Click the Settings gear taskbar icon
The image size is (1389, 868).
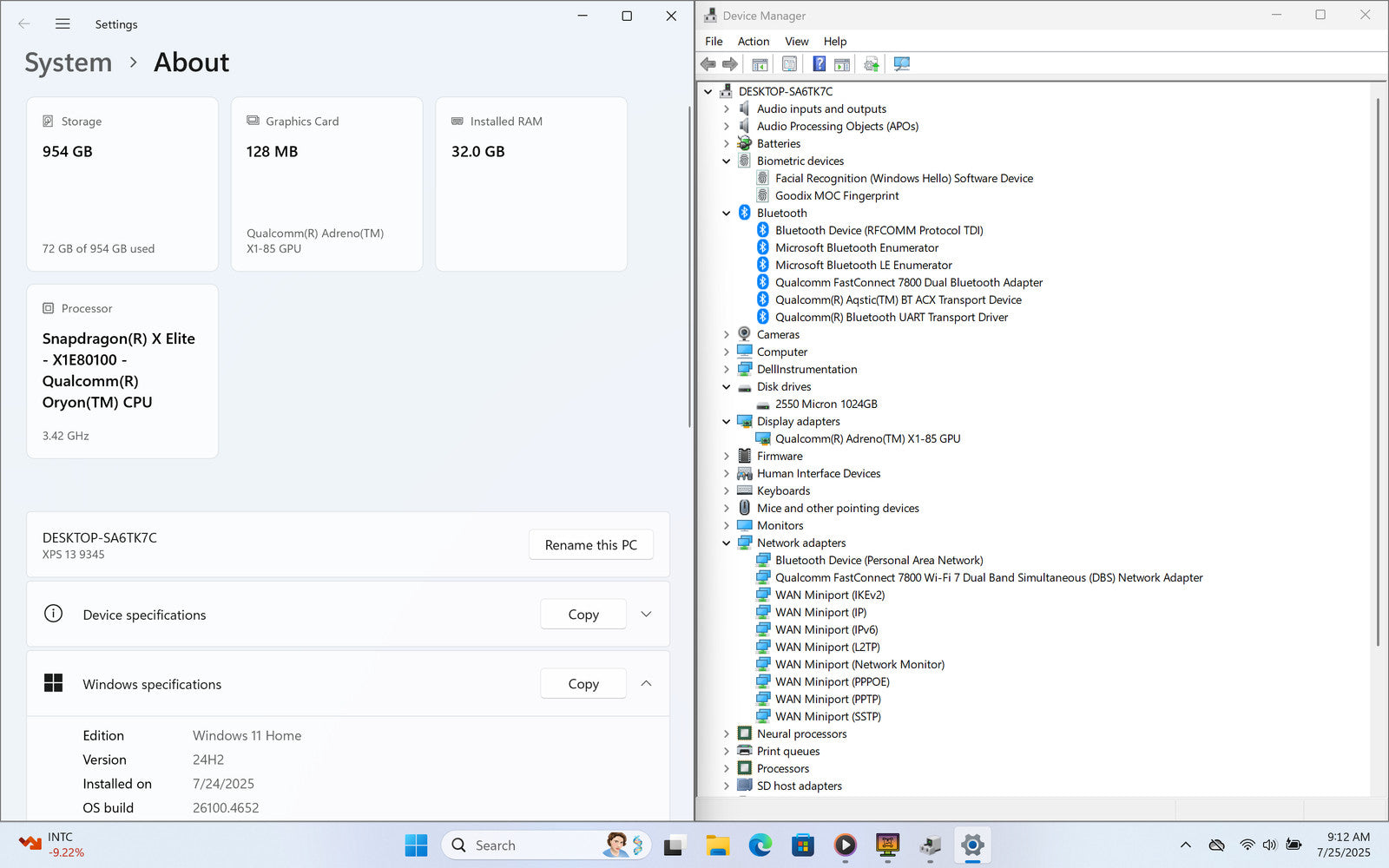[973, 845]
